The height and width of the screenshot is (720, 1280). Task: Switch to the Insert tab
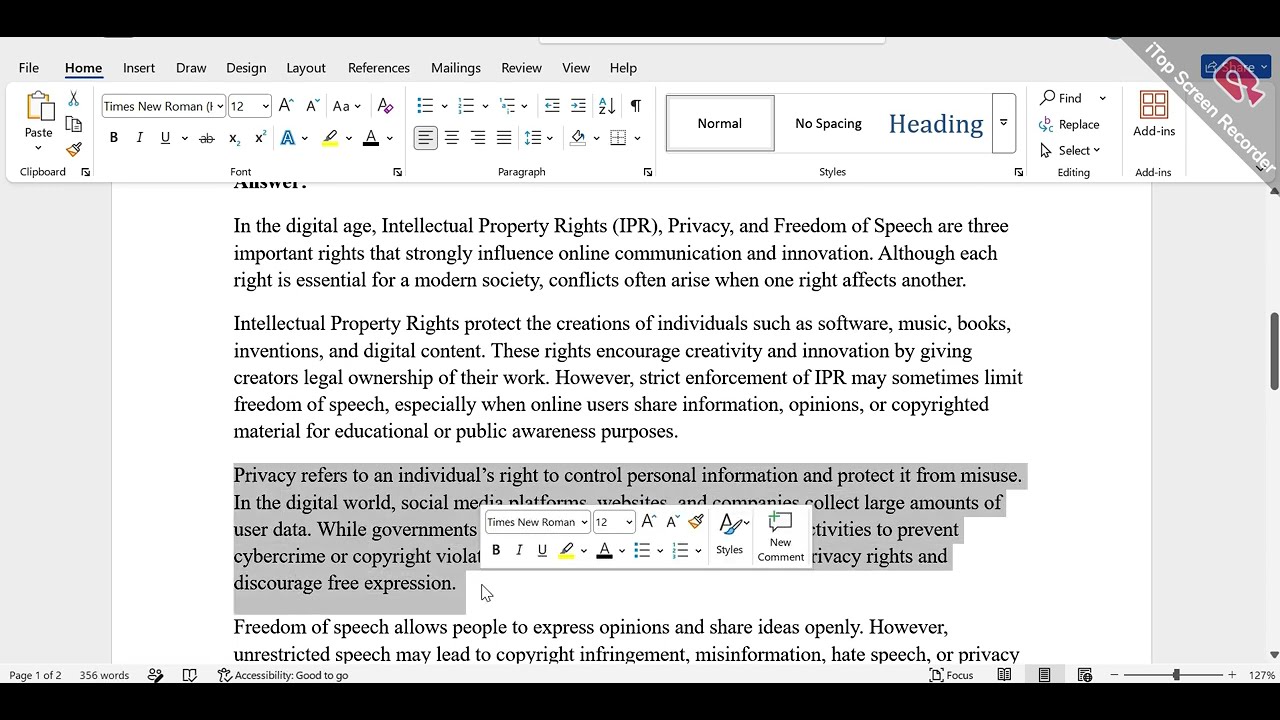point(139,68)
